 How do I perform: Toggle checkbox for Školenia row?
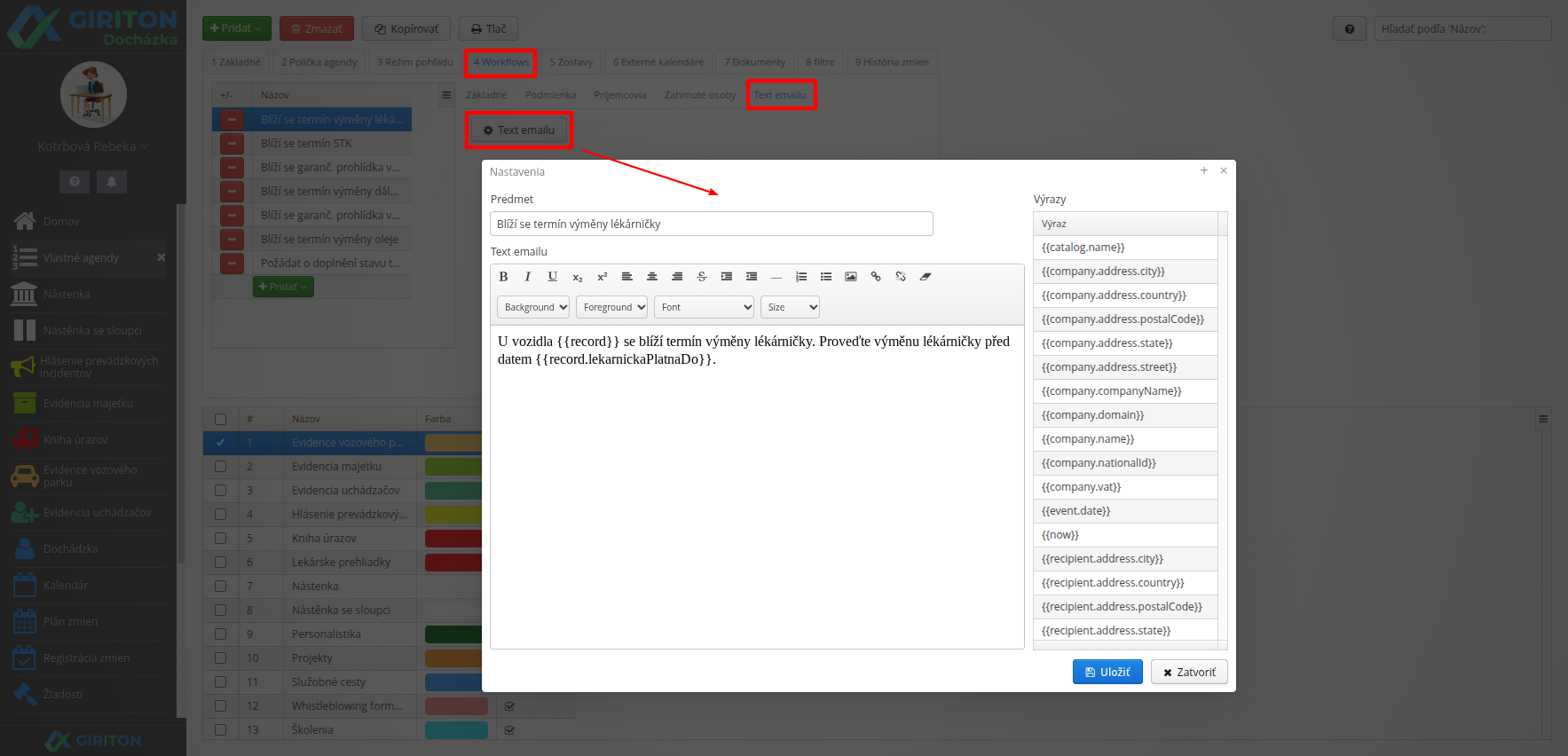(x=220, y=729)
